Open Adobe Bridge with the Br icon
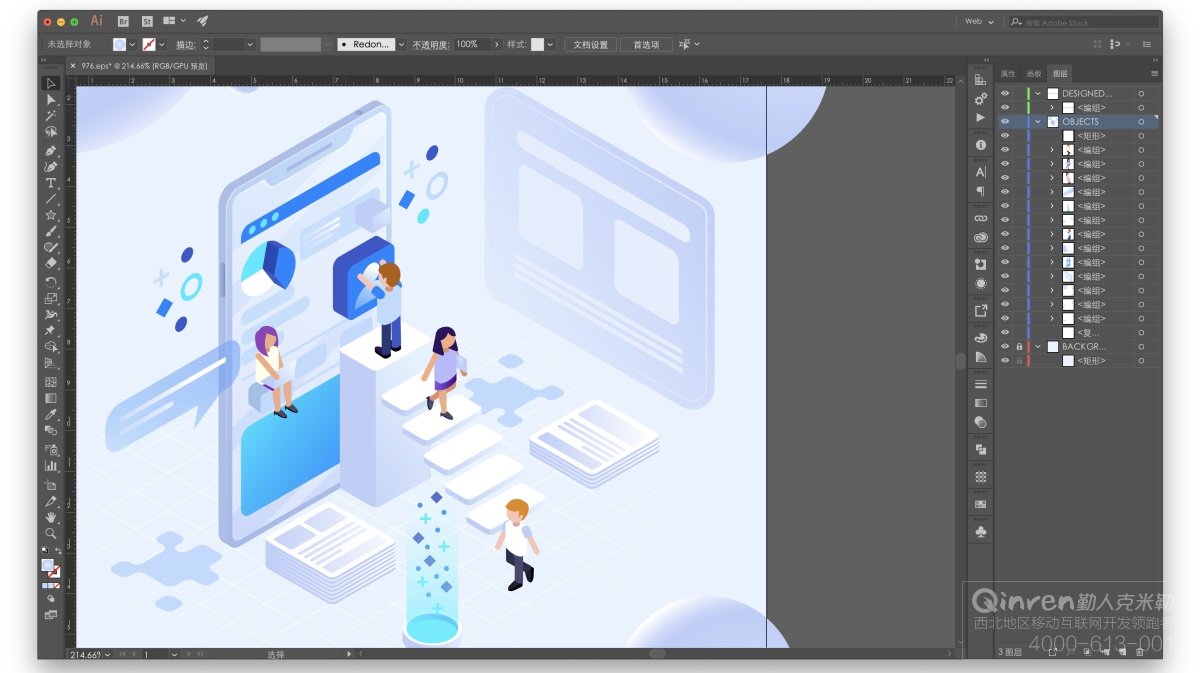Screen dimensions: 1200x673 (123, 21)
